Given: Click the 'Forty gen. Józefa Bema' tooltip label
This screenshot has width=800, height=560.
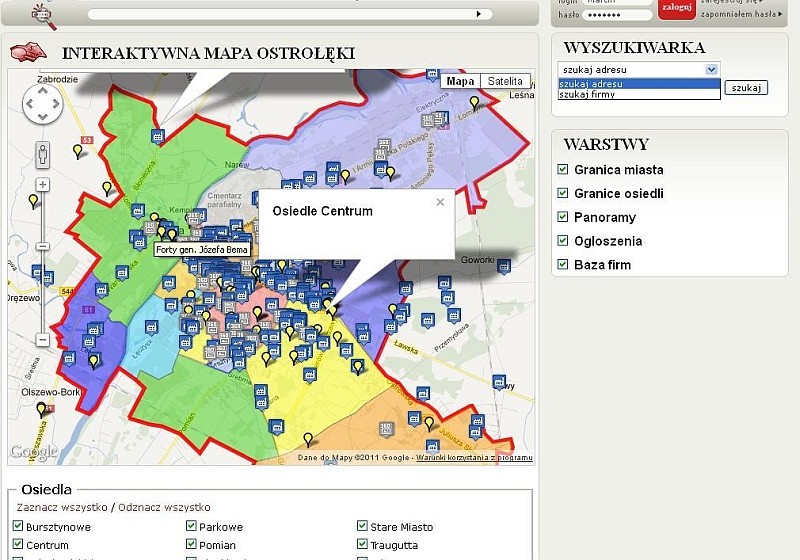Looking at the screenshot, I should click(202, 249).
